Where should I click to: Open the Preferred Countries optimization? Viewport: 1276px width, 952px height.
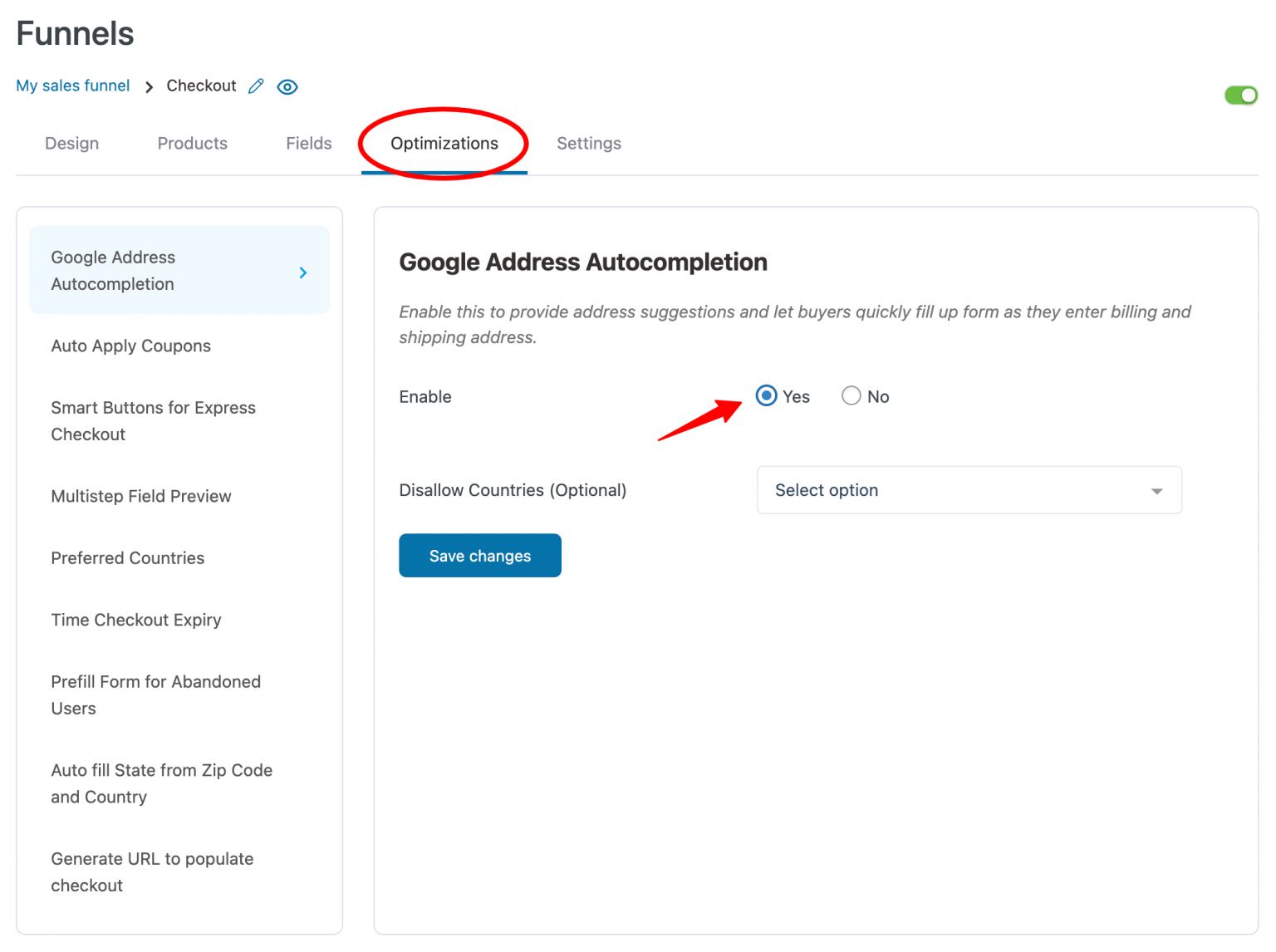pyautogui.click(x=127, y=557)
